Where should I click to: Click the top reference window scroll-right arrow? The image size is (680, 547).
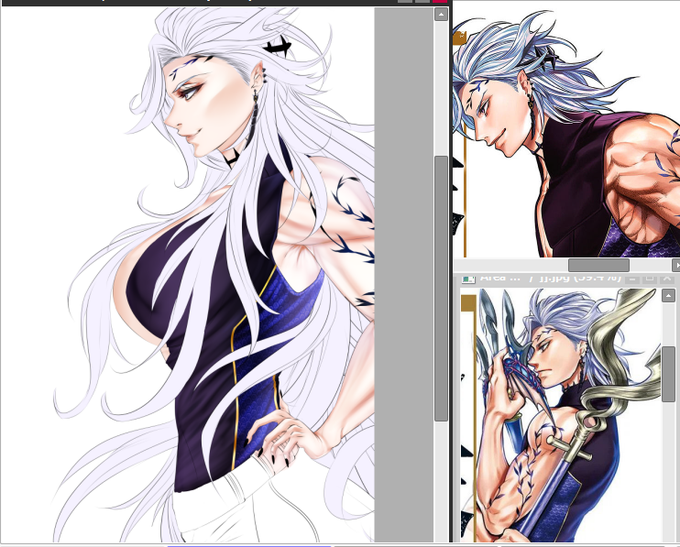pyautogui.click(x=676, y=265)
